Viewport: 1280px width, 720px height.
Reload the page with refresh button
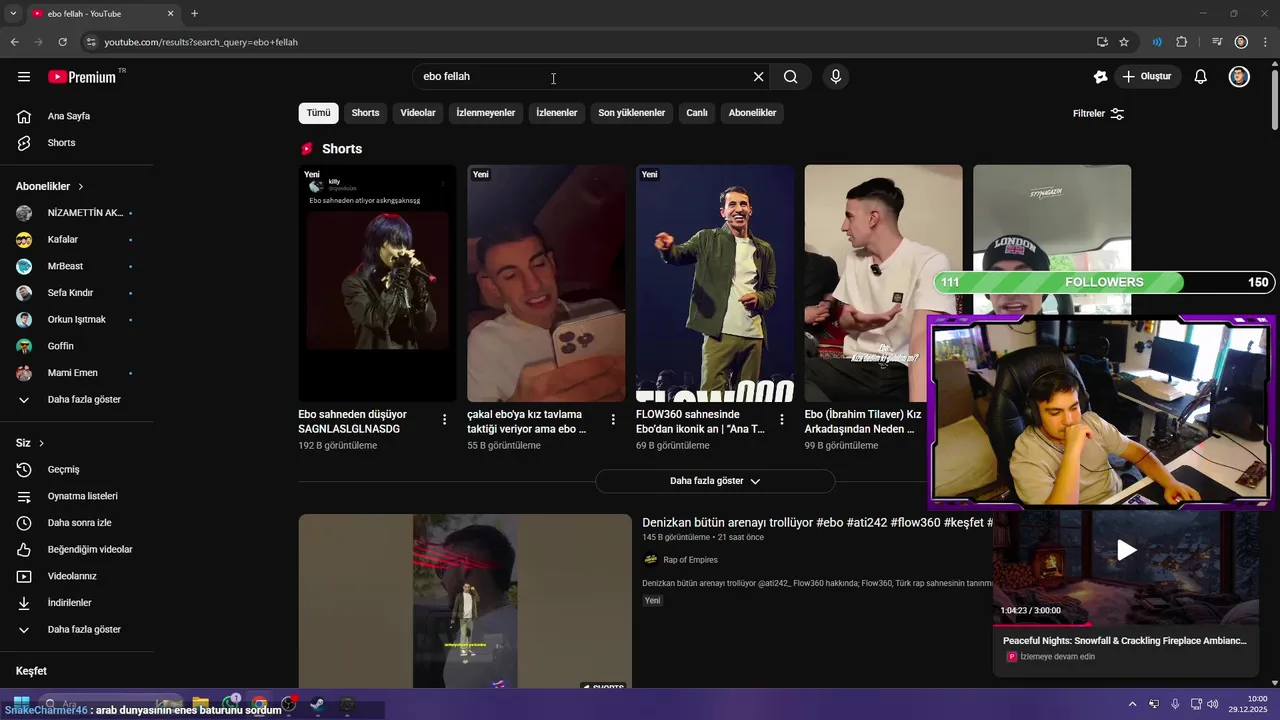(62, 42)
